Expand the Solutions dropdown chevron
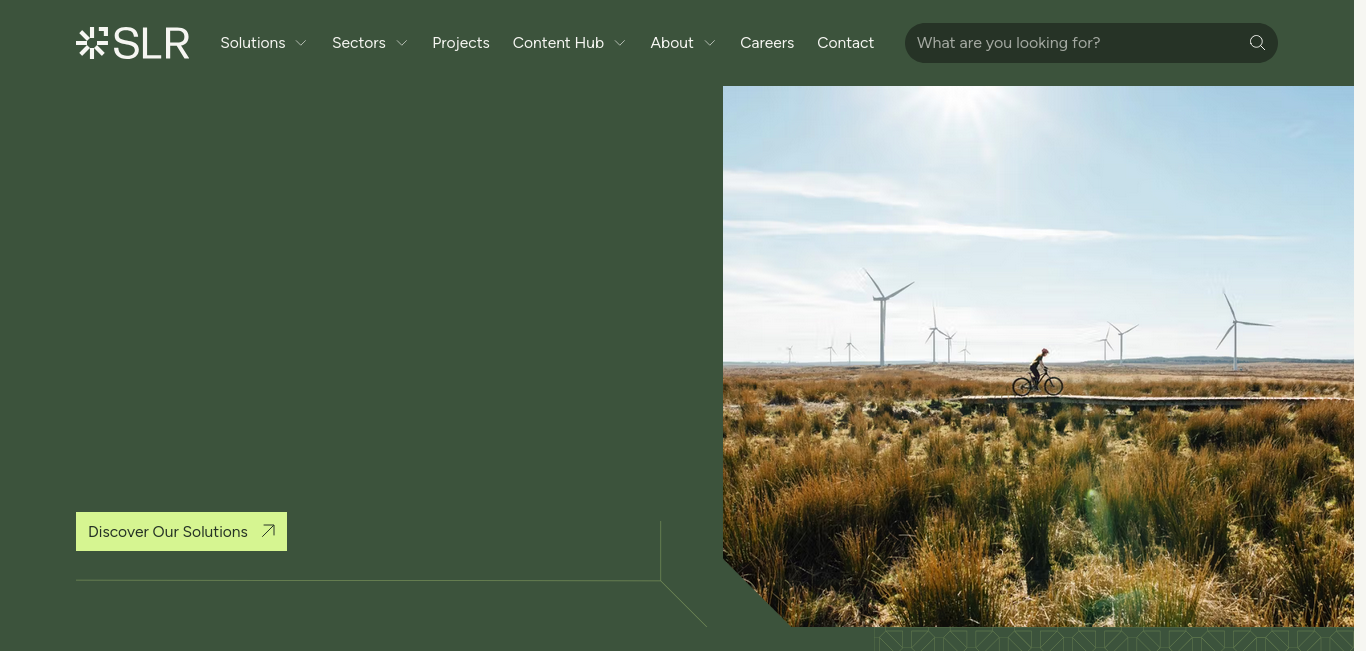The image size is (1366, 651). click(x=301, y=43)
